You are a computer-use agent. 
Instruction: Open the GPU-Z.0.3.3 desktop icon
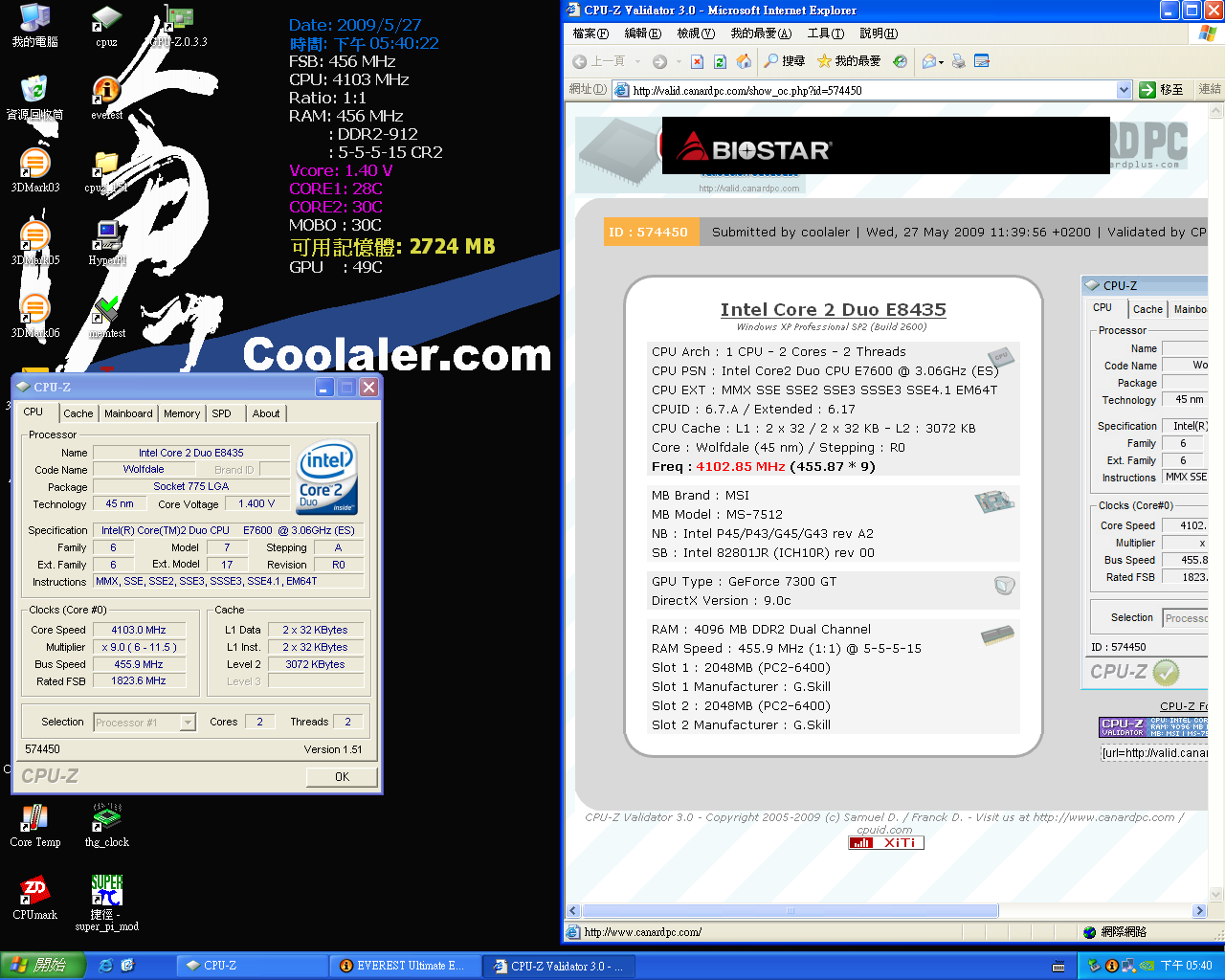point(179,26)
